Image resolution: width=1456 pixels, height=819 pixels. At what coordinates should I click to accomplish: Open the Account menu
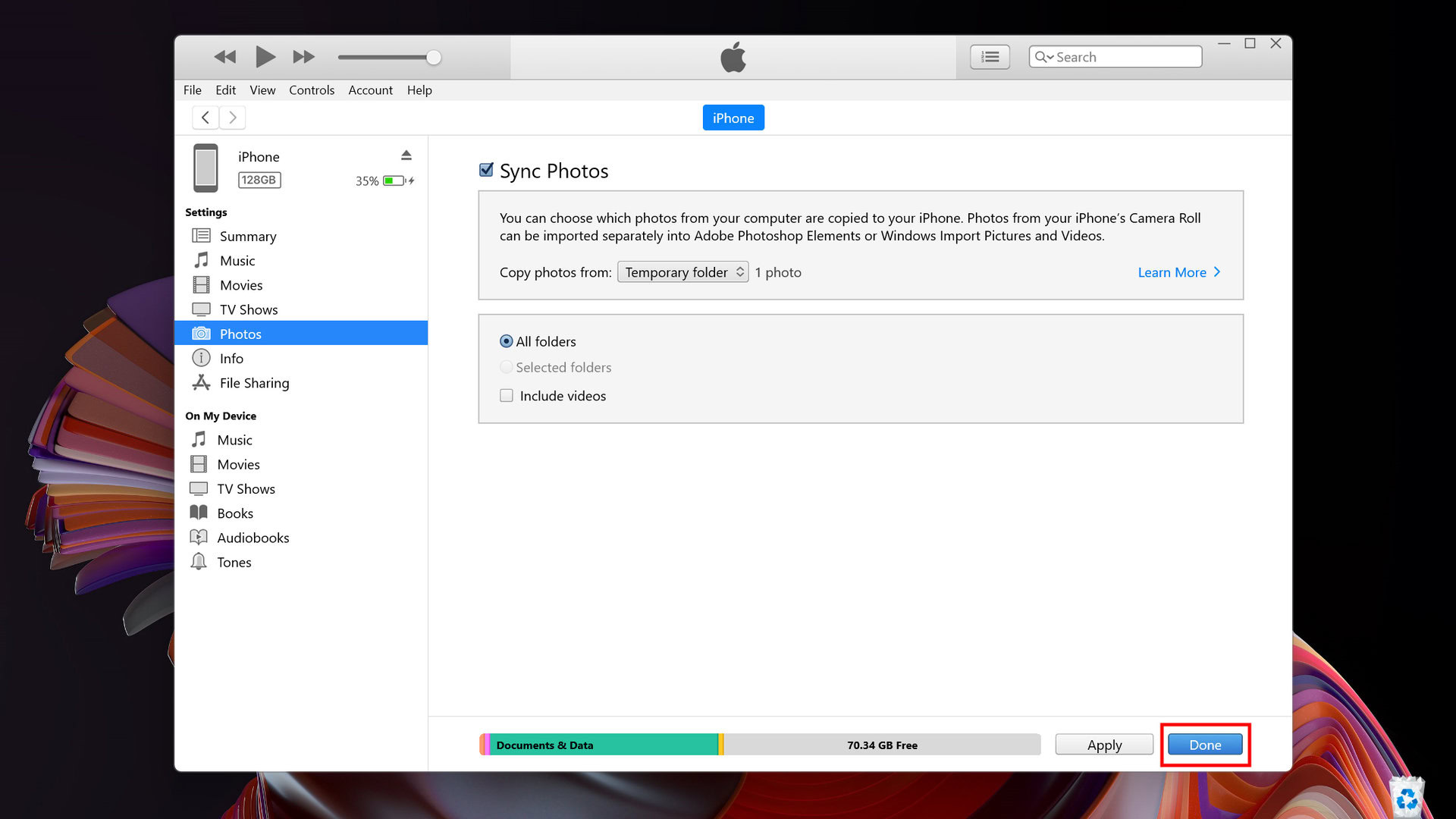(x=370, y=90)
